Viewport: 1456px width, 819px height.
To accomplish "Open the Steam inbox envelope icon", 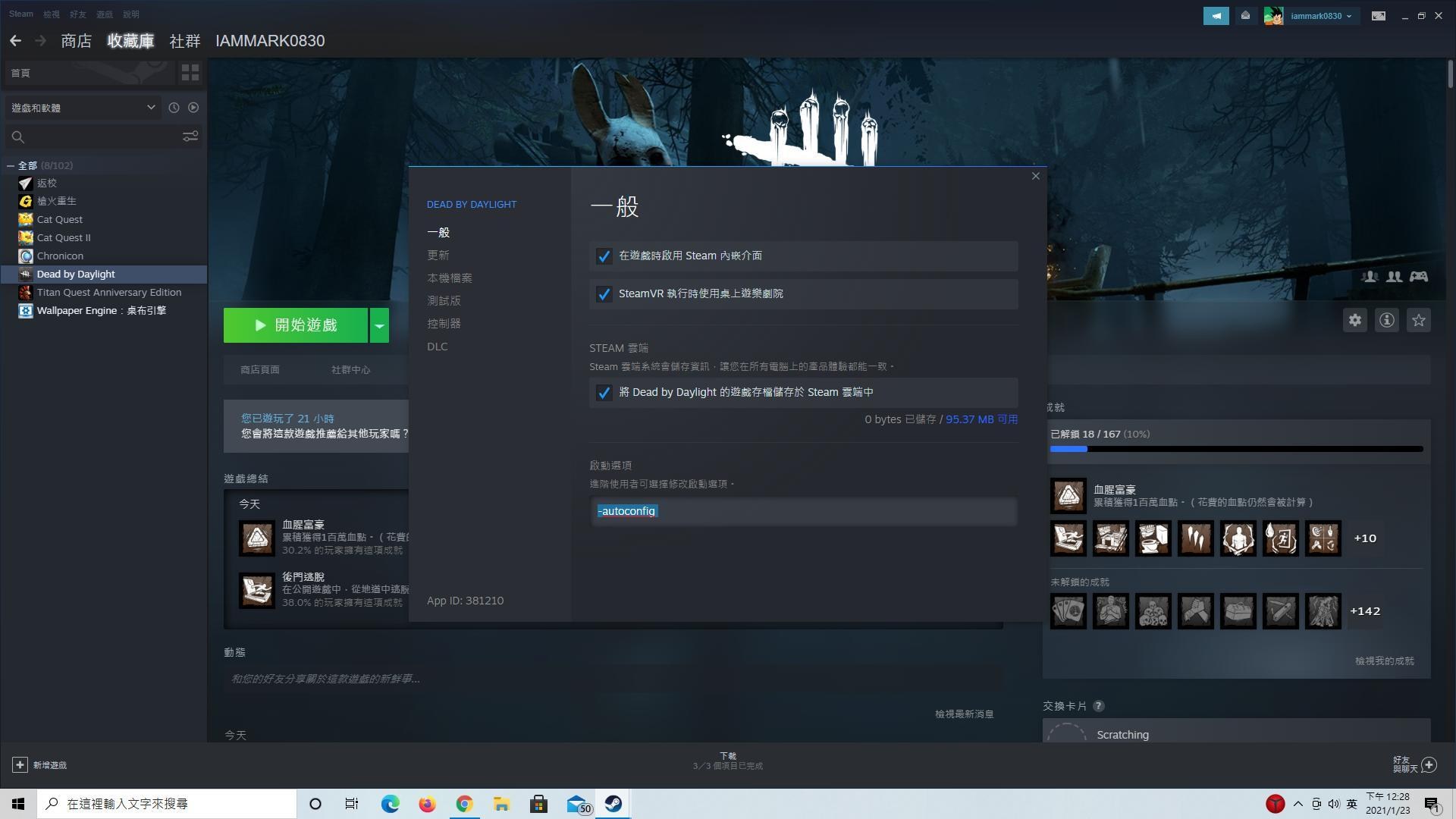I will coord(1245,16).
